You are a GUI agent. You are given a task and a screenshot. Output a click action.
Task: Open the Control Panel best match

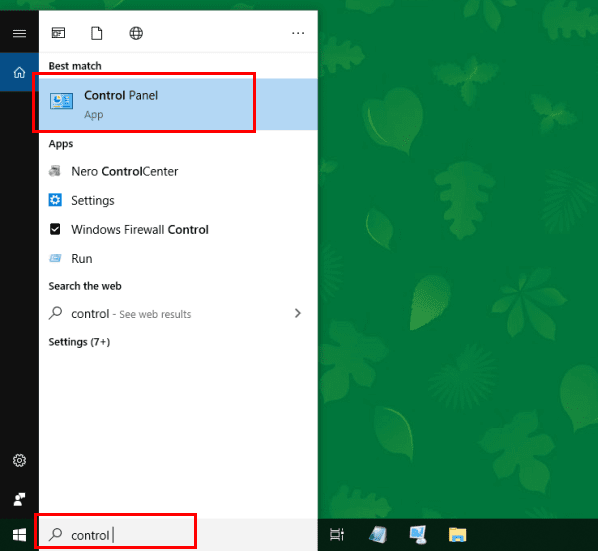point(178,104)
